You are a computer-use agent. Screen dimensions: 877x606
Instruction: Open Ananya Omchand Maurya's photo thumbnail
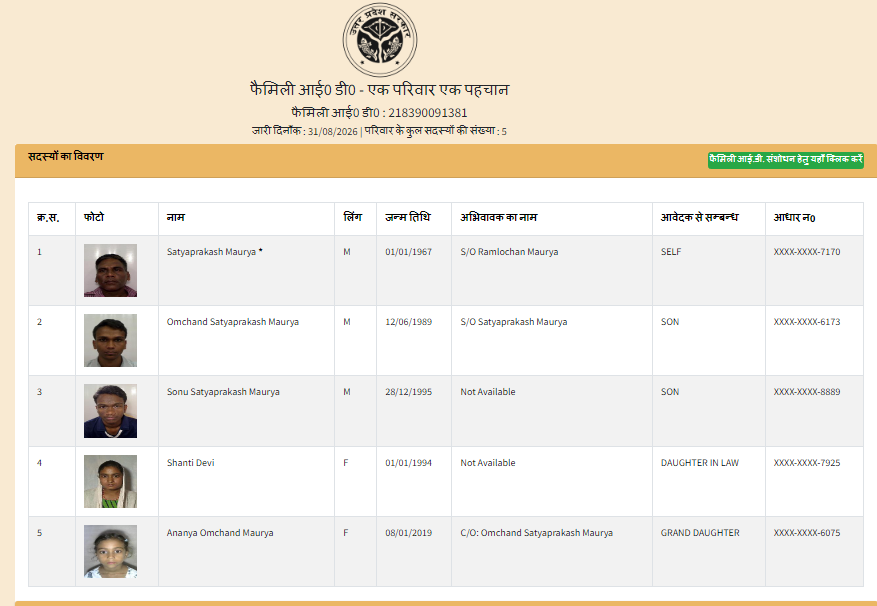110,551
